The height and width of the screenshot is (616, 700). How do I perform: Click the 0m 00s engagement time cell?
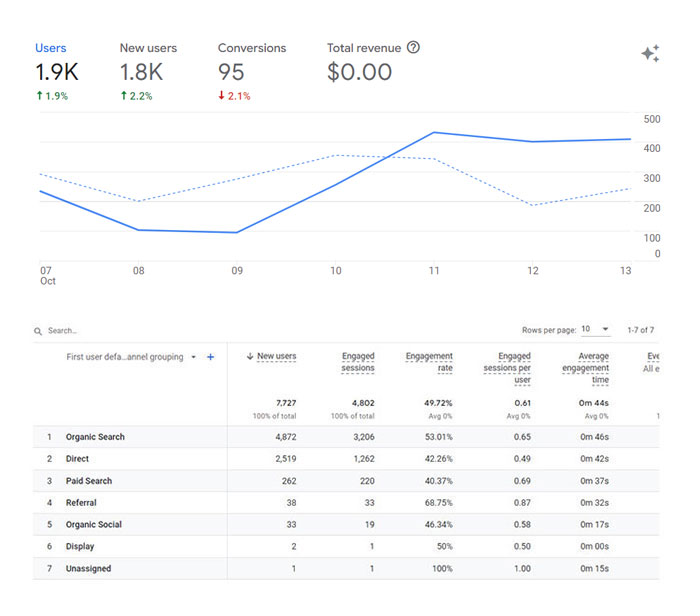pos(594,546)
